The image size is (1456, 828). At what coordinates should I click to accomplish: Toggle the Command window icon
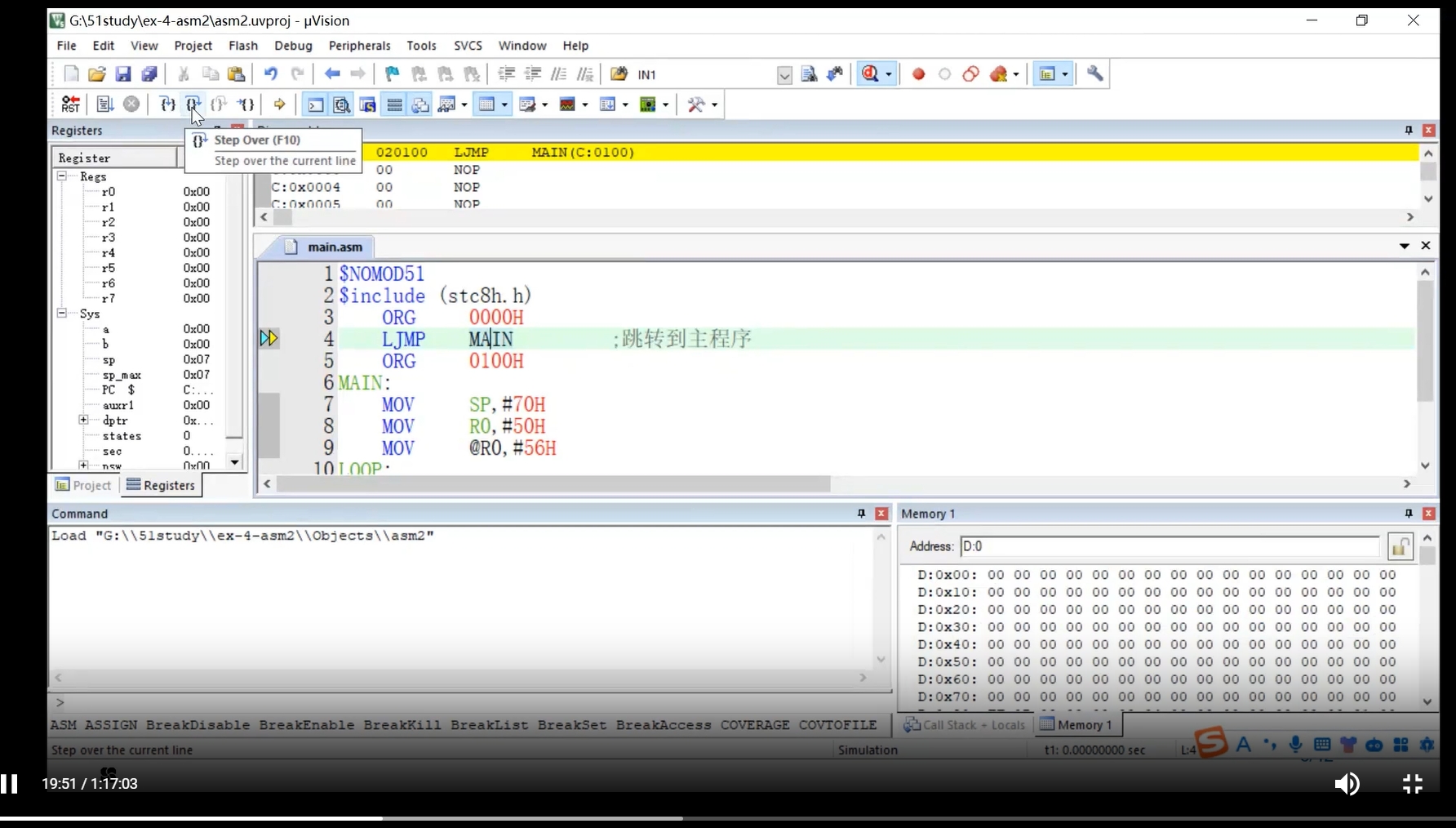[x=316, y=105]
